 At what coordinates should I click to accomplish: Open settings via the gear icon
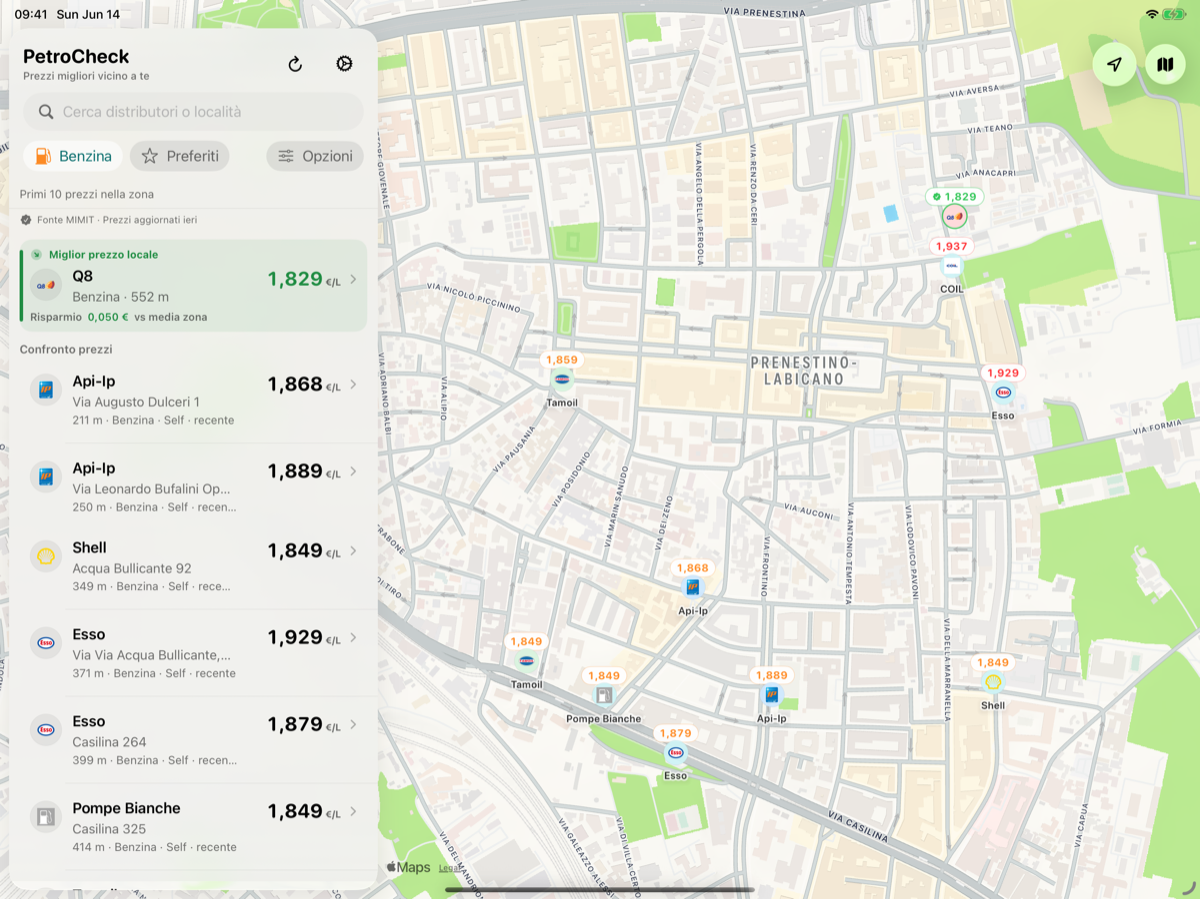344,64
